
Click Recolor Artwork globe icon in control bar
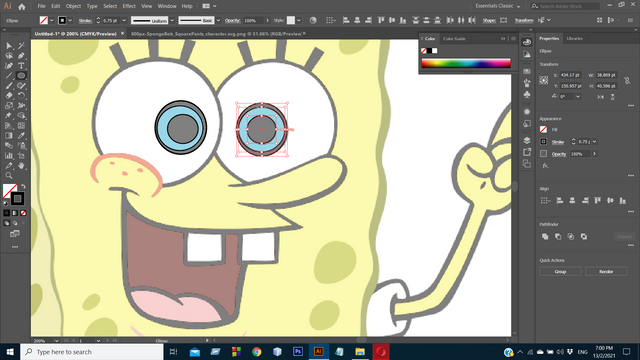pyautogui.click(x=313, y=20)
